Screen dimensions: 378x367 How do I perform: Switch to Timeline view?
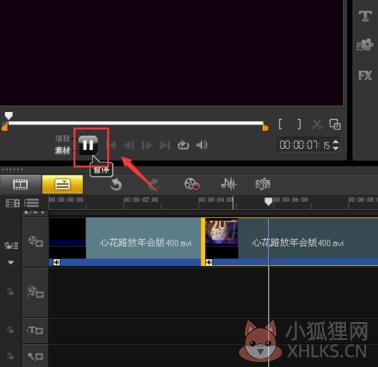coord(63,184)
